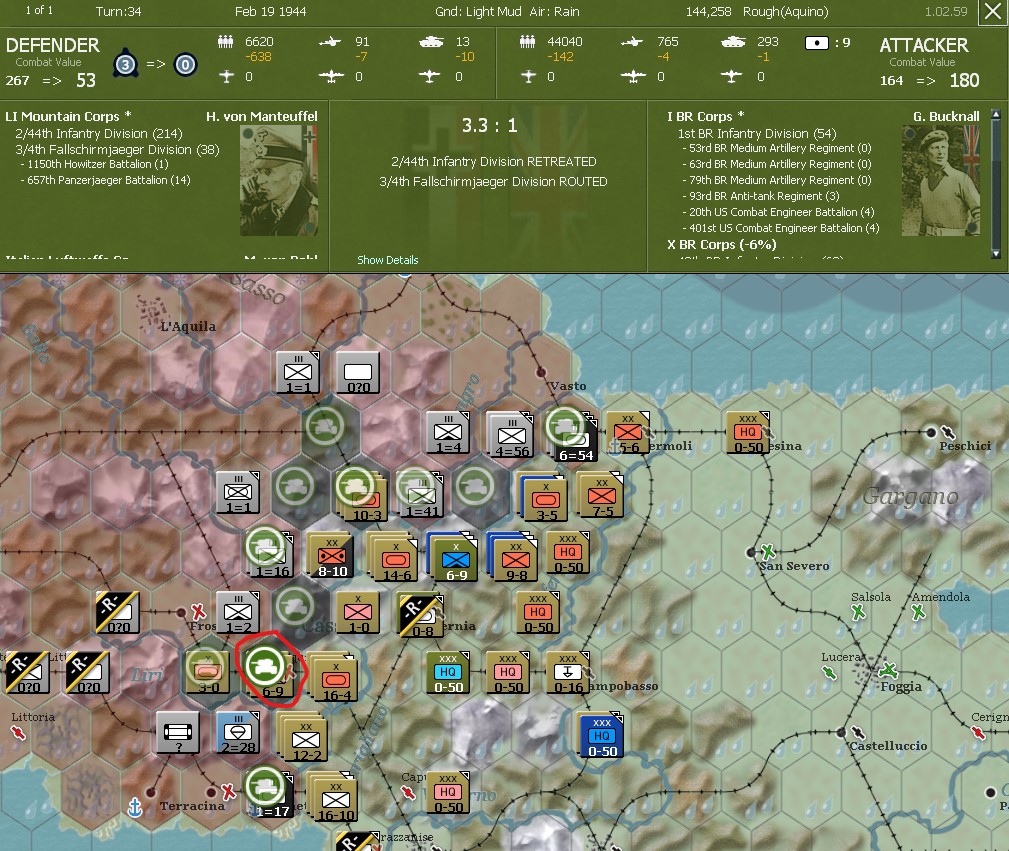Image resolution: width=1009 pixels, height=851 pixels.
Task: Click the fort level 0 indicator icon
Action: [185, 64]
